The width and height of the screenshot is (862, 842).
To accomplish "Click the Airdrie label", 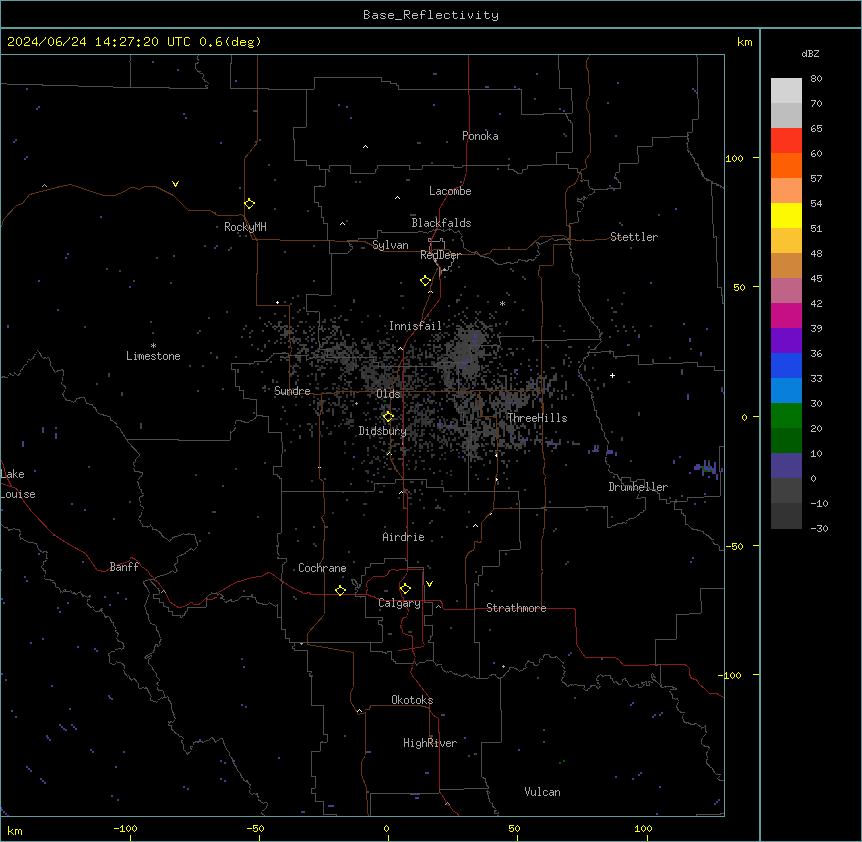I will (404, 537).
